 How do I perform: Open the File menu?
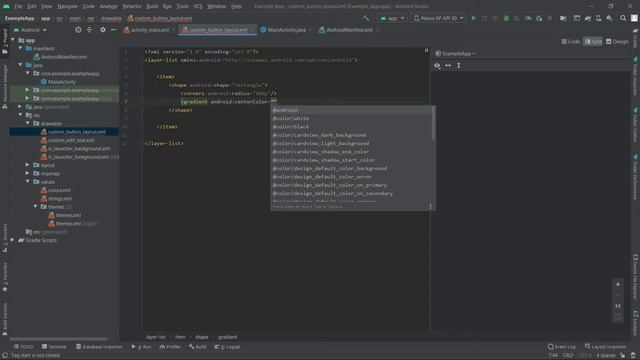coord(18,6)
